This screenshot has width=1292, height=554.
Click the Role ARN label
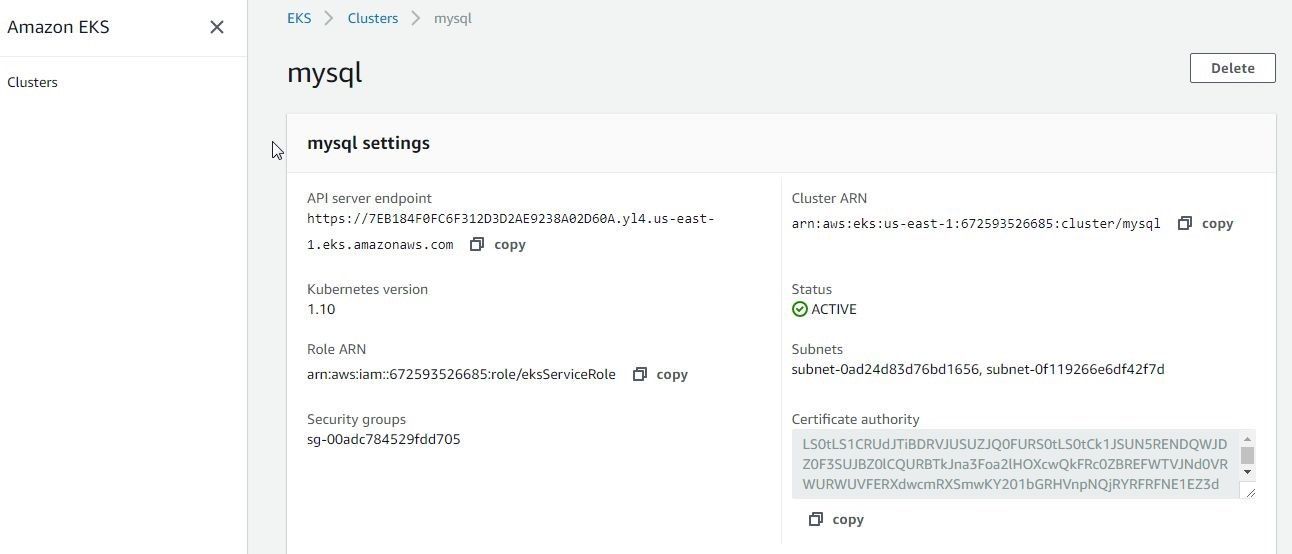[x=336, y=349]
